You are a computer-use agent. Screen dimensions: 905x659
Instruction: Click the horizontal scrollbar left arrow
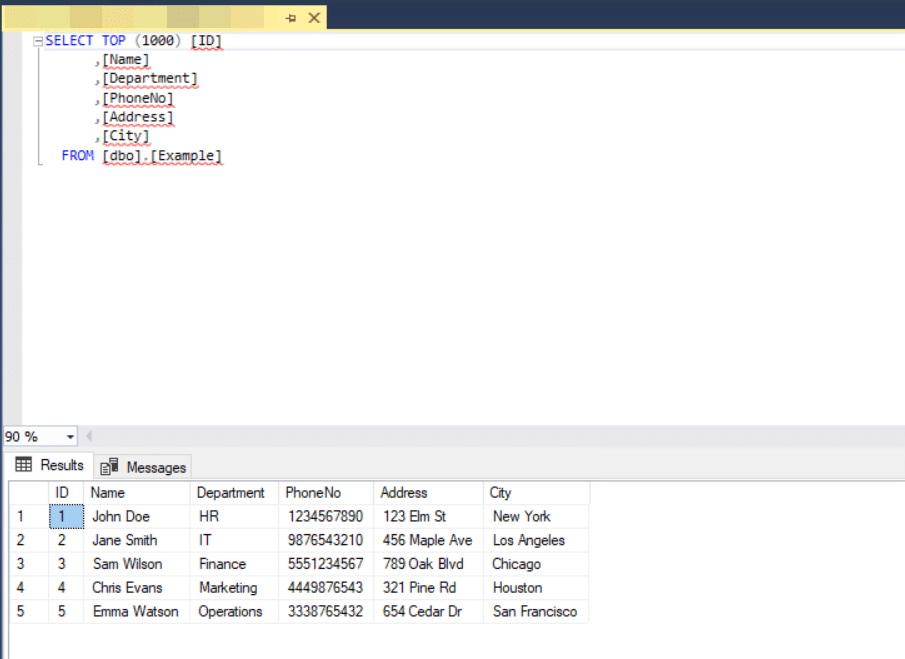88,437
